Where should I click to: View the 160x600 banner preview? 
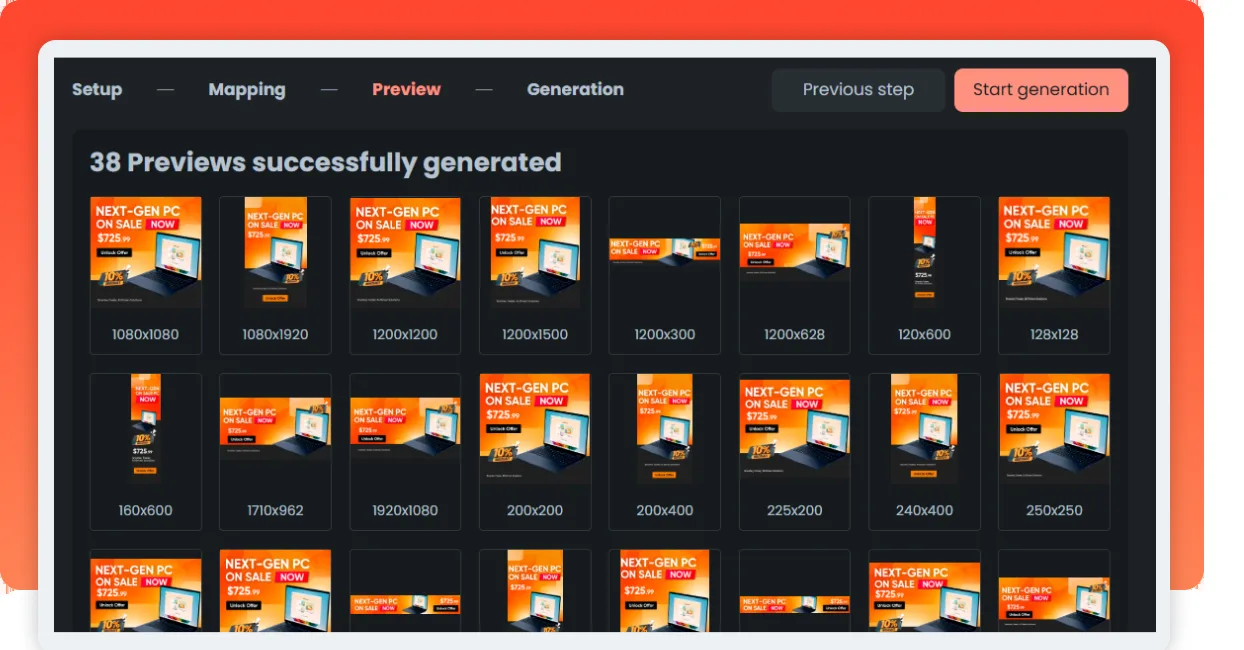click(x=146, y=430)
